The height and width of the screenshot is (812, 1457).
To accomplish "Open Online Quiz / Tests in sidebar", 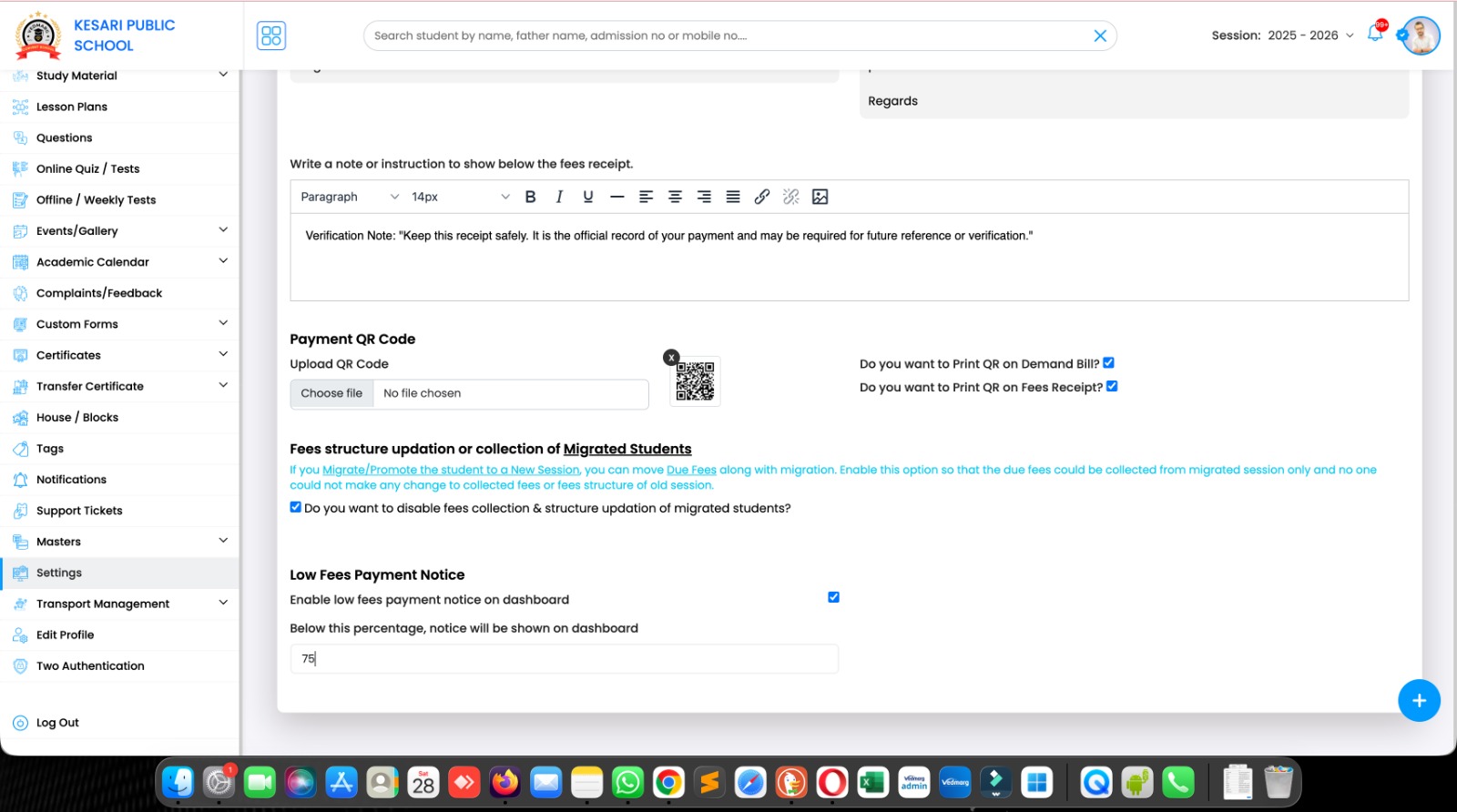I will pyautogui.click(x=120, y=168).
